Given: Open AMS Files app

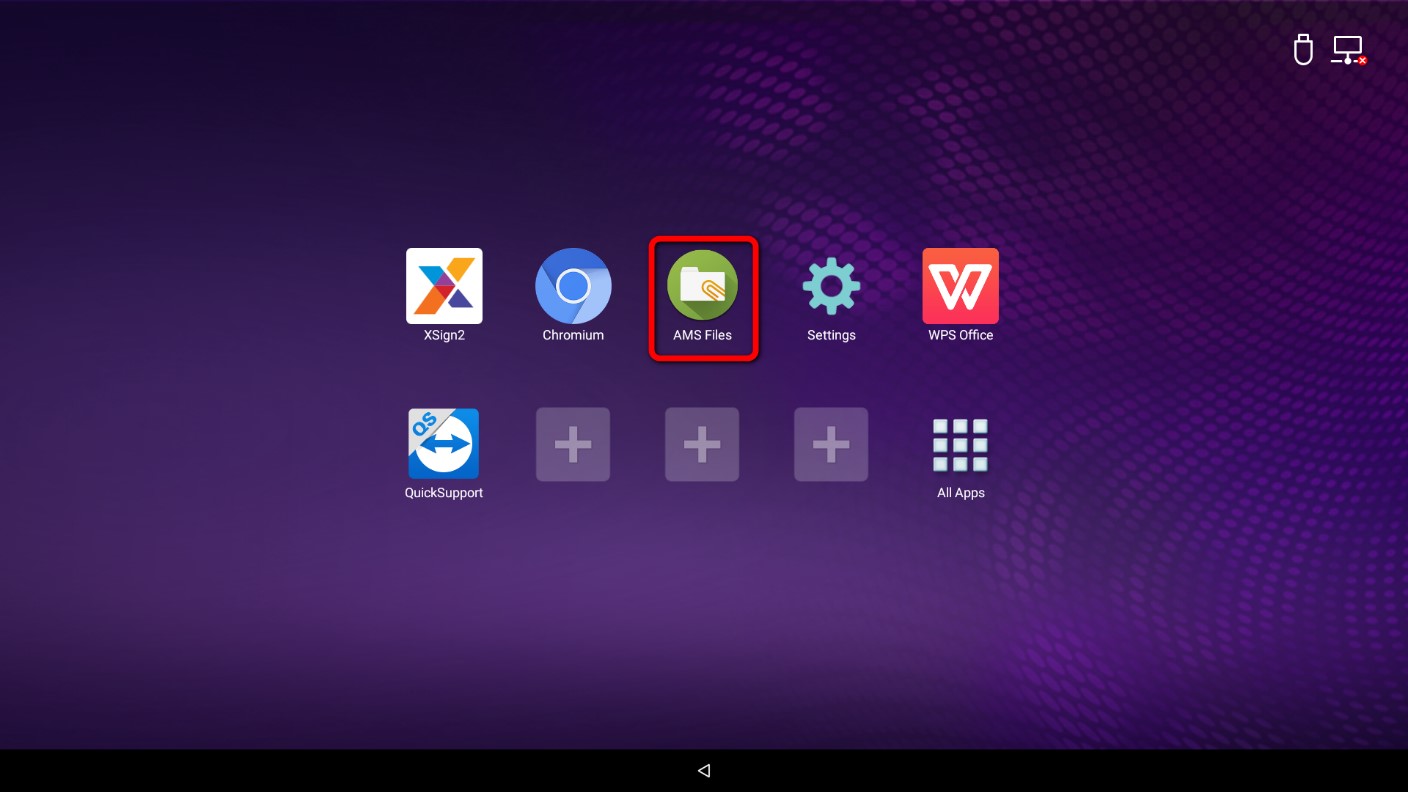Looking at the screenshot, I should 702,286.
